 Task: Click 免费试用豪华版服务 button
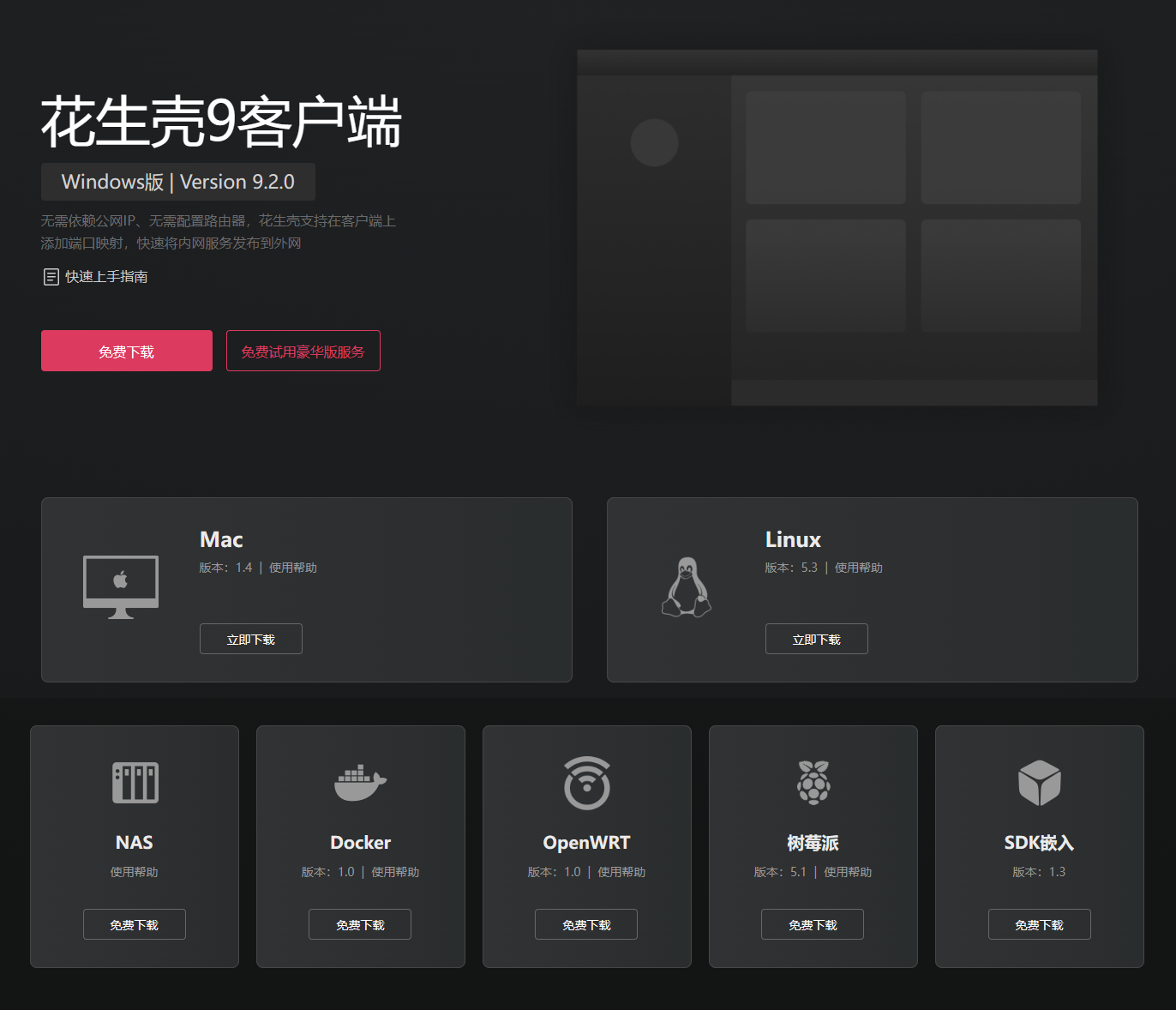[x=303, y=351]
